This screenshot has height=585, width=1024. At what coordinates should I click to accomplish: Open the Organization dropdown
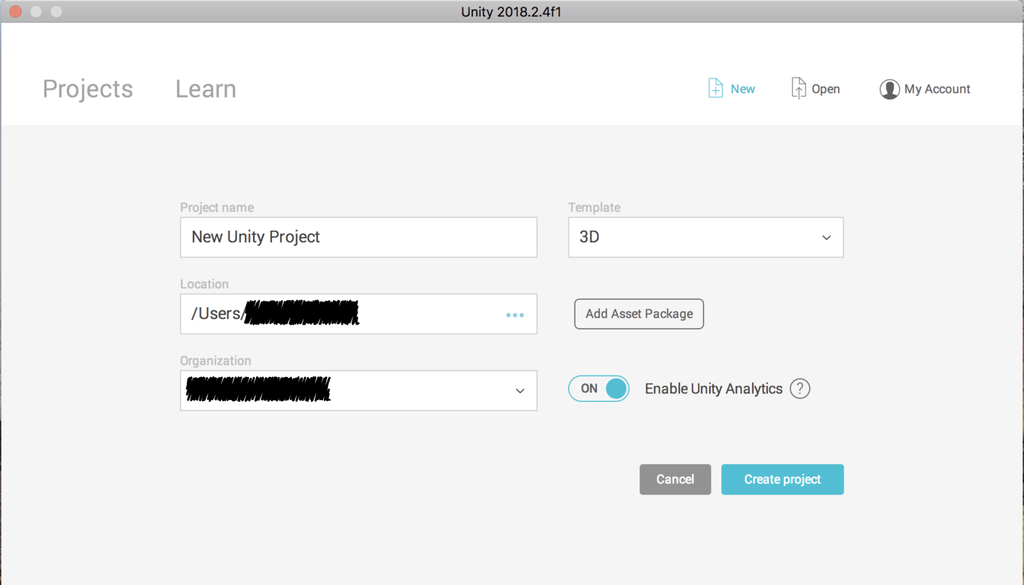point(359,390)
